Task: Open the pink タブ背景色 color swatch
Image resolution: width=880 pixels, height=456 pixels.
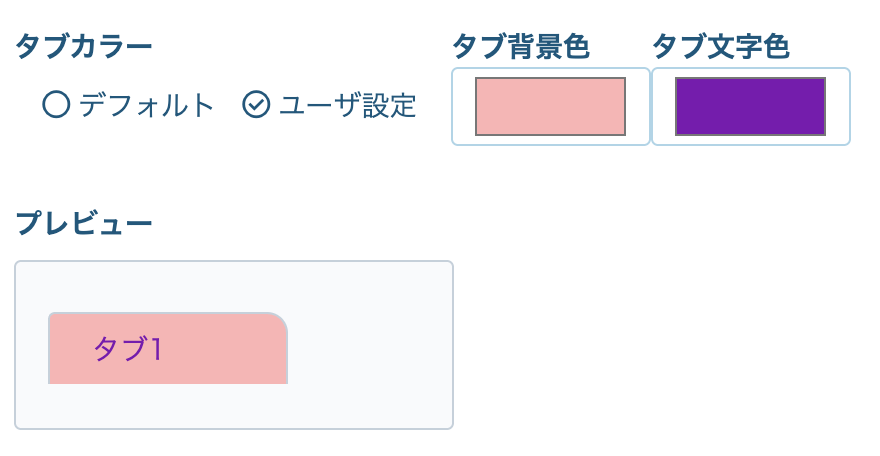Action: click(x=550, y=106)
